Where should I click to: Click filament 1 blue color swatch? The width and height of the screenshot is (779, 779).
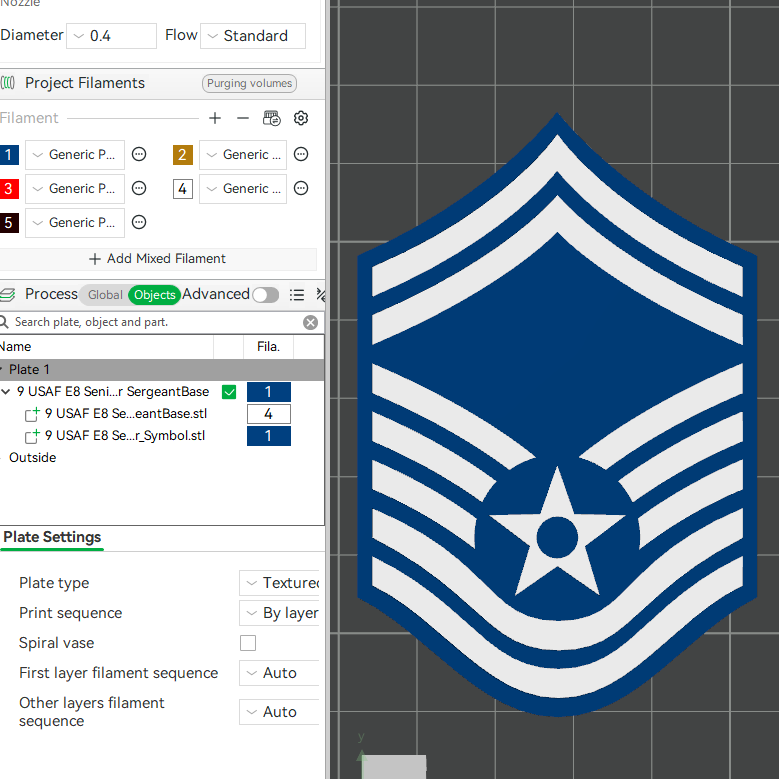pos(9,155)
